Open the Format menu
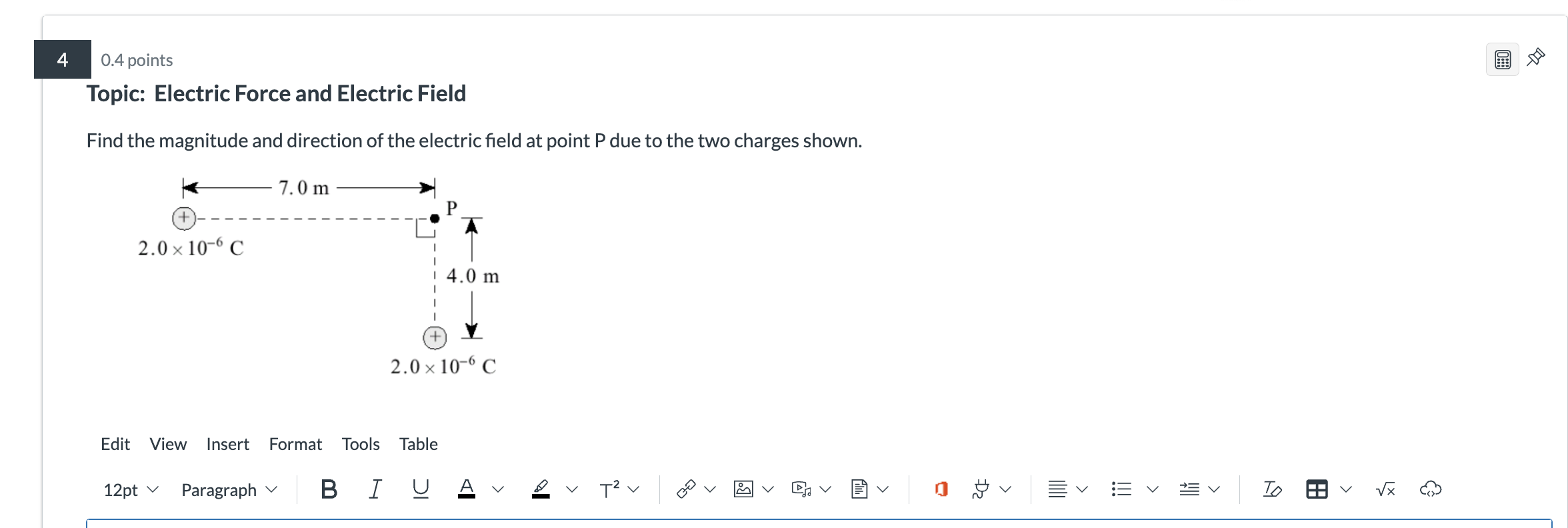Image resolution: width=1568 pixels, height=528 pixels. pos(295,443)
